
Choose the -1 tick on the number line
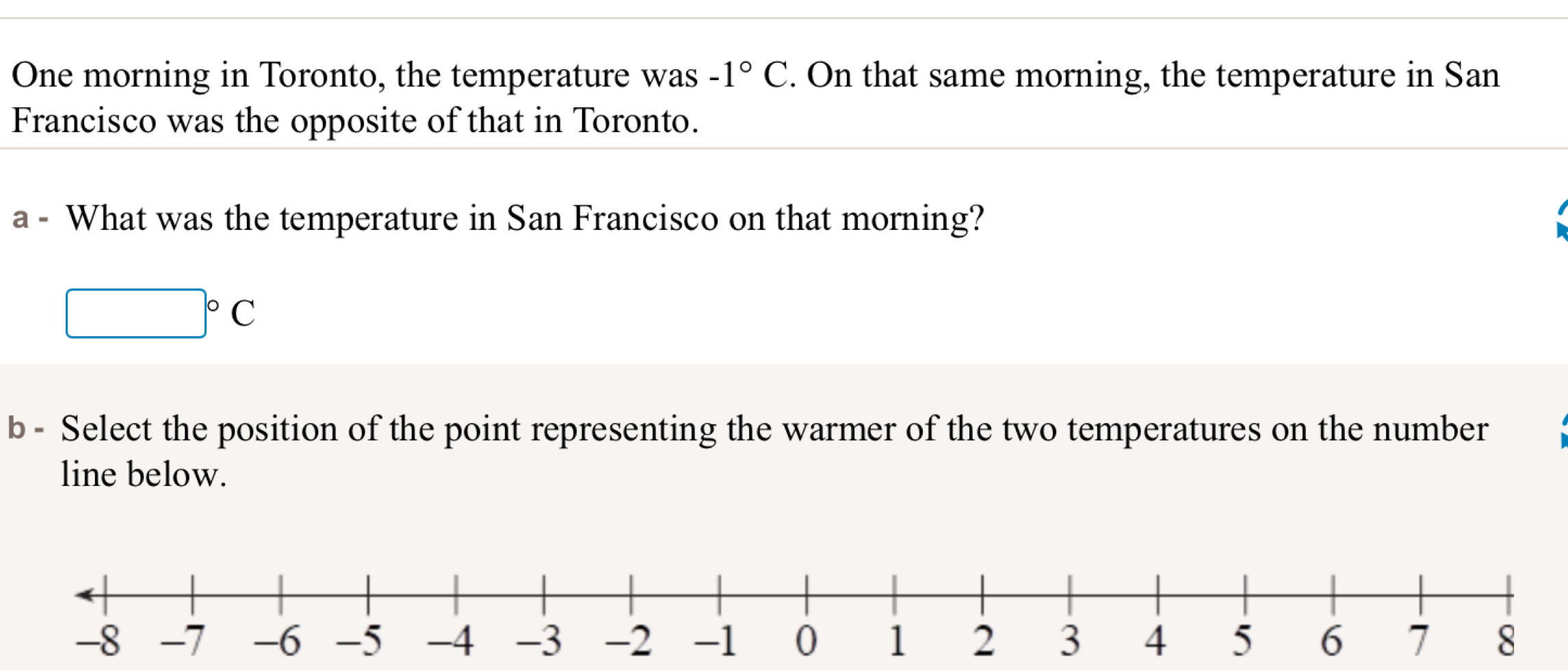point(719,595)
